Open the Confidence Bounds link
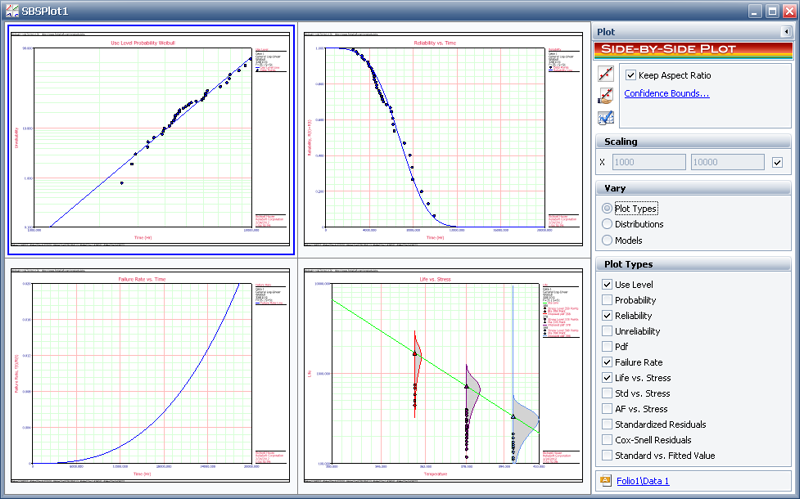The height and width of the screenshot is (499, 800). 666,94
